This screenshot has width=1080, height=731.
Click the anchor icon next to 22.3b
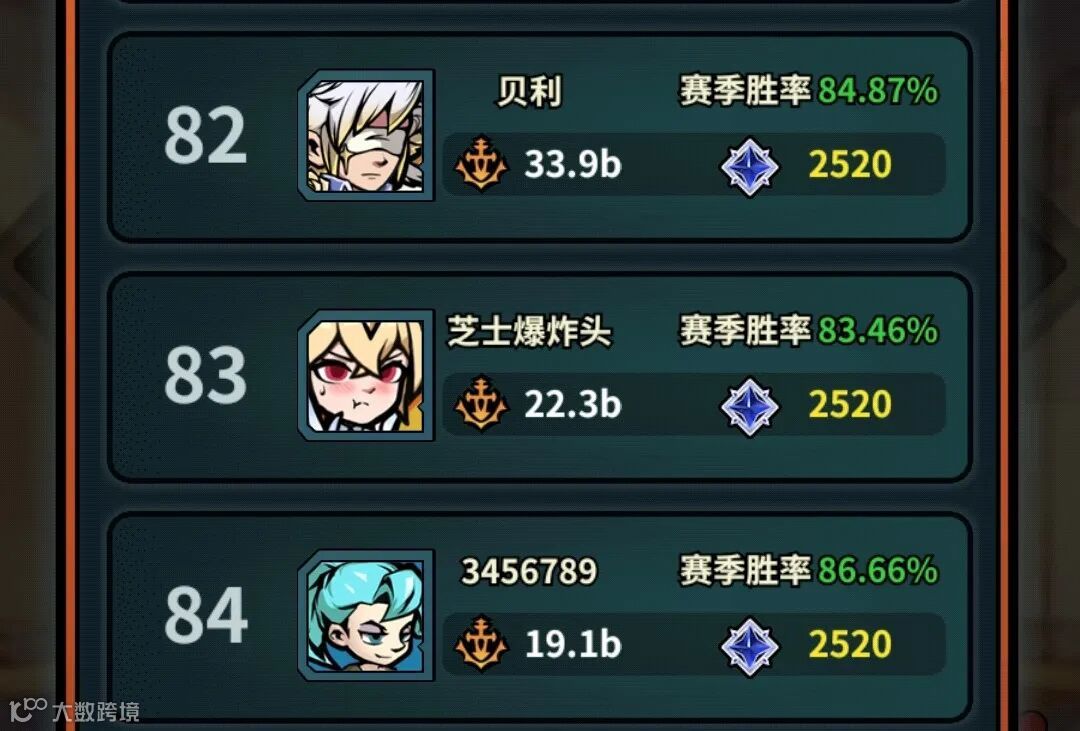481,403
